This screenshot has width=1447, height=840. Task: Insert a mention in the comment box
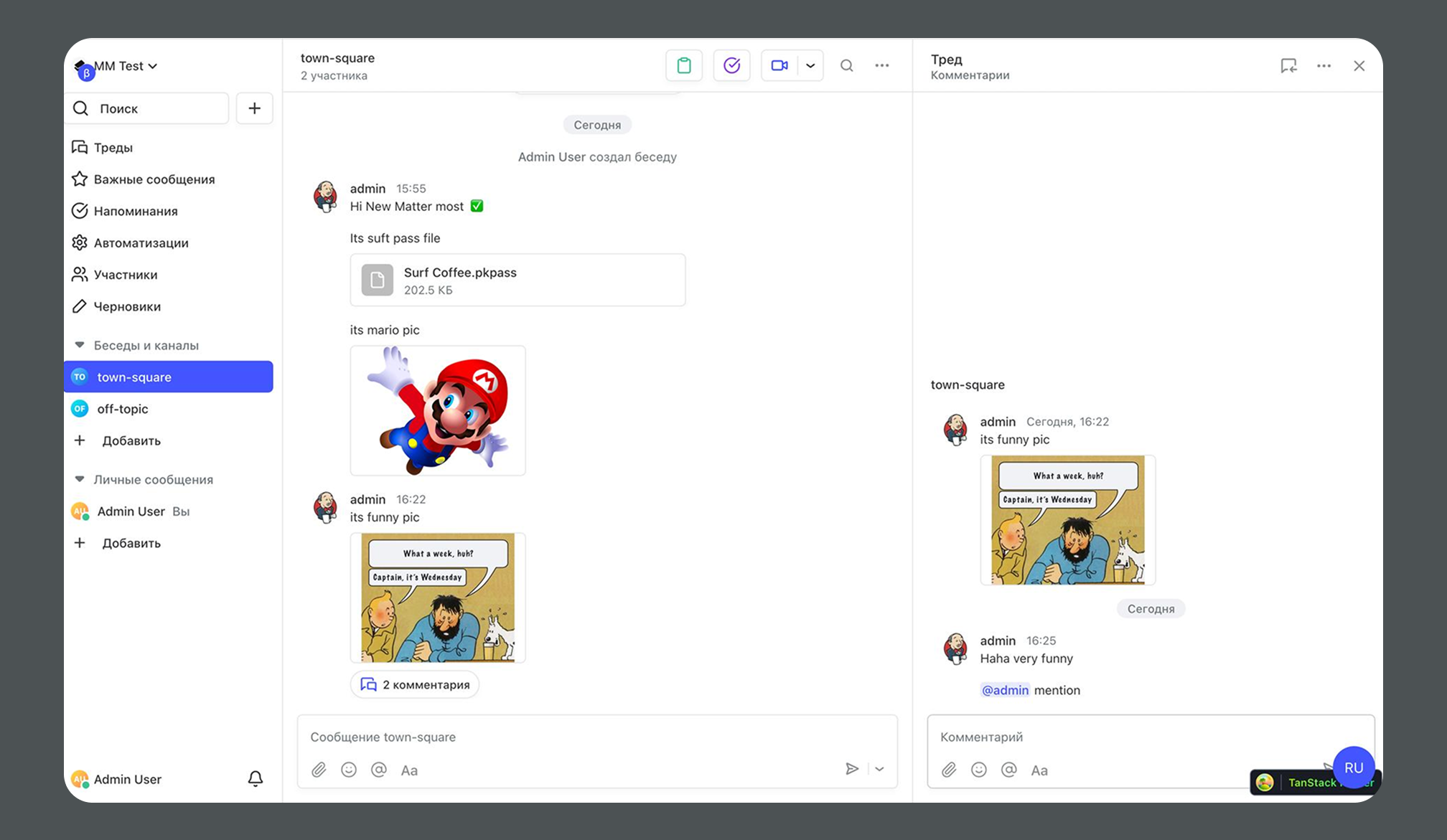point(1008,770)
